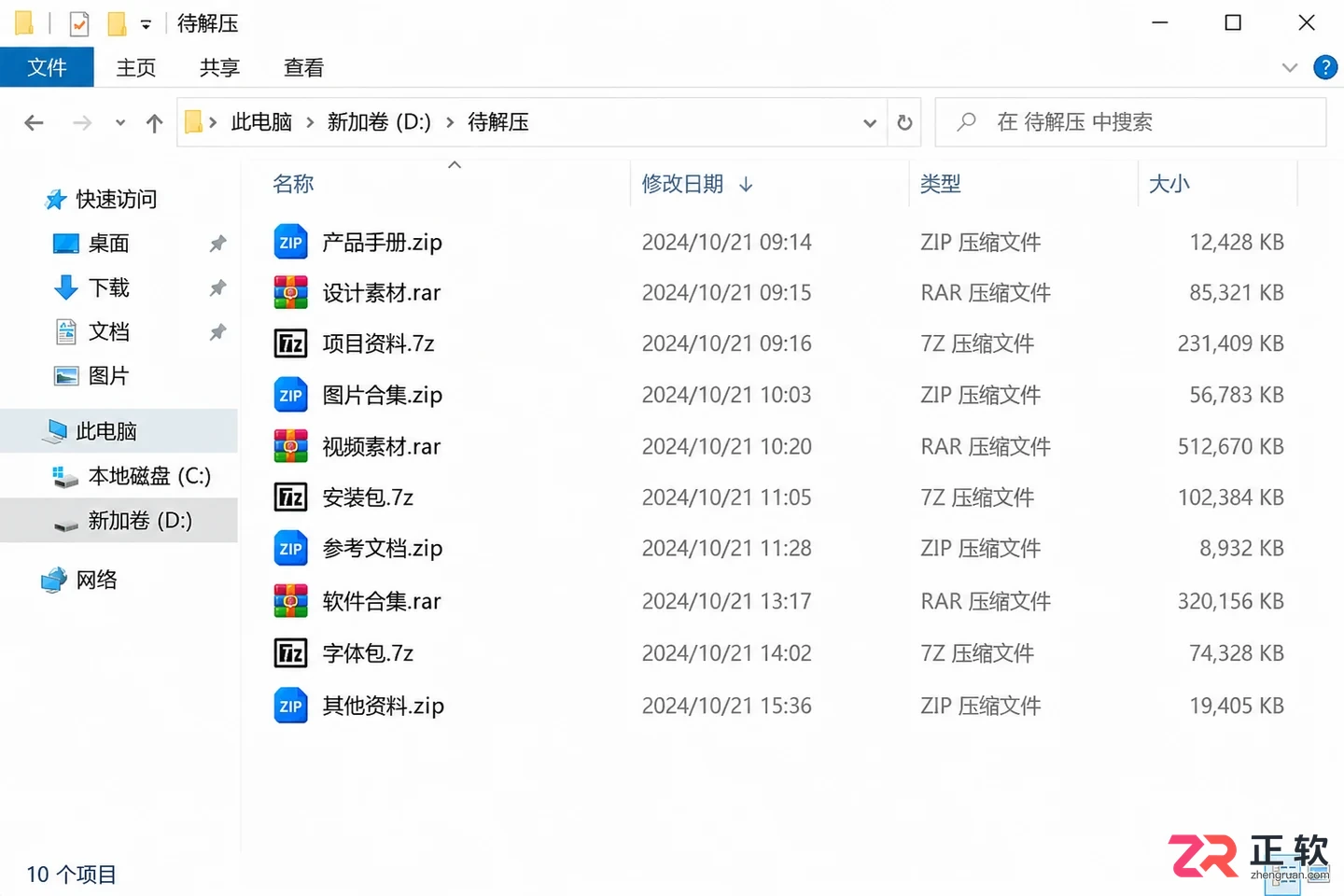The width and height of the screenshot is (1344, 896).
Task: Switch to the 共享 ribbon tab
Action: 220,67
